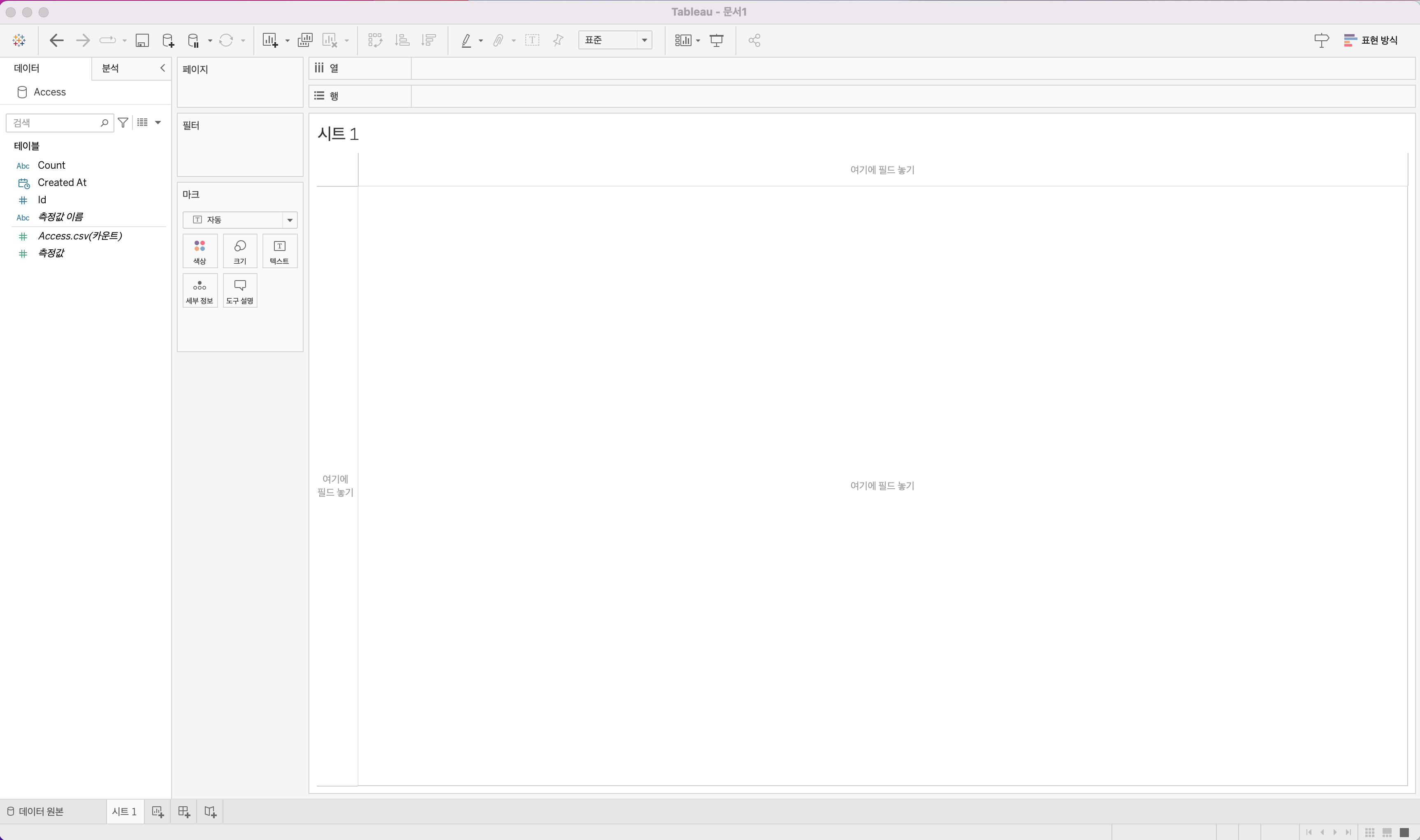Select the 측정값 이름 field
This screenshot has height=840, width=1420.
[60, 217]
